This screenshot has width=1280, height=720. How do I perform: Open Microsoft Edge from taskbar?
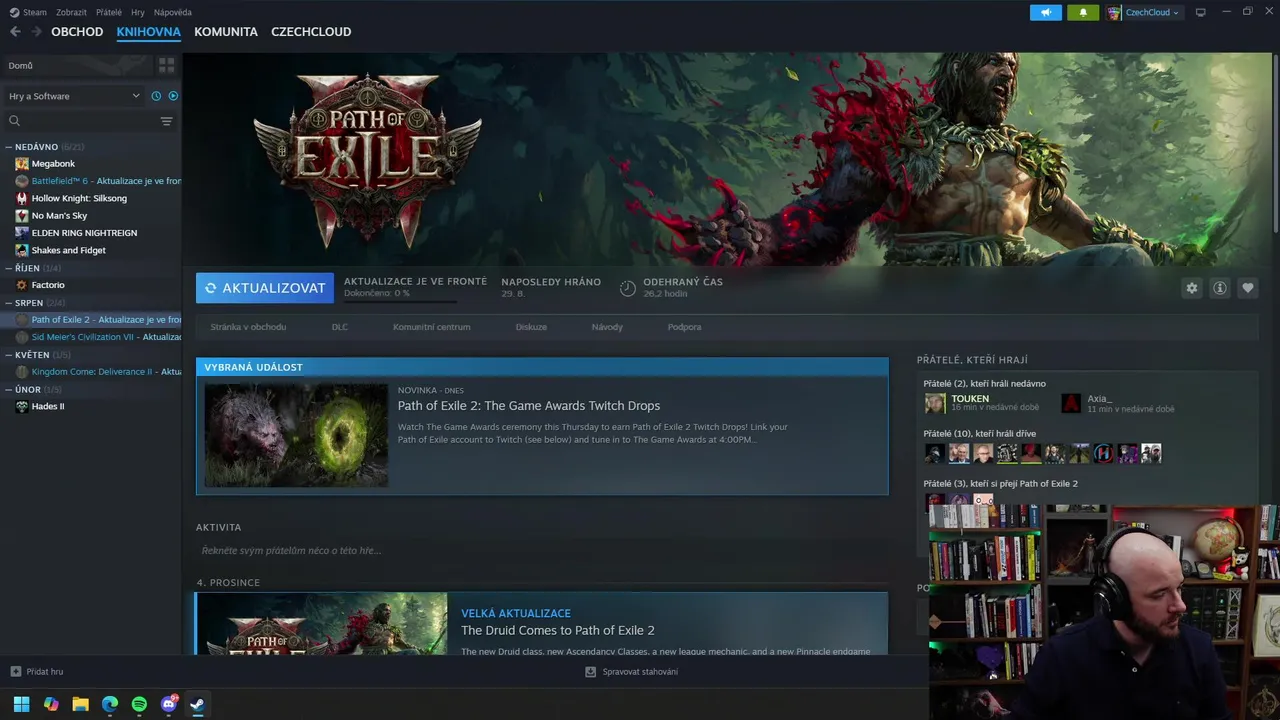[110, 704]
